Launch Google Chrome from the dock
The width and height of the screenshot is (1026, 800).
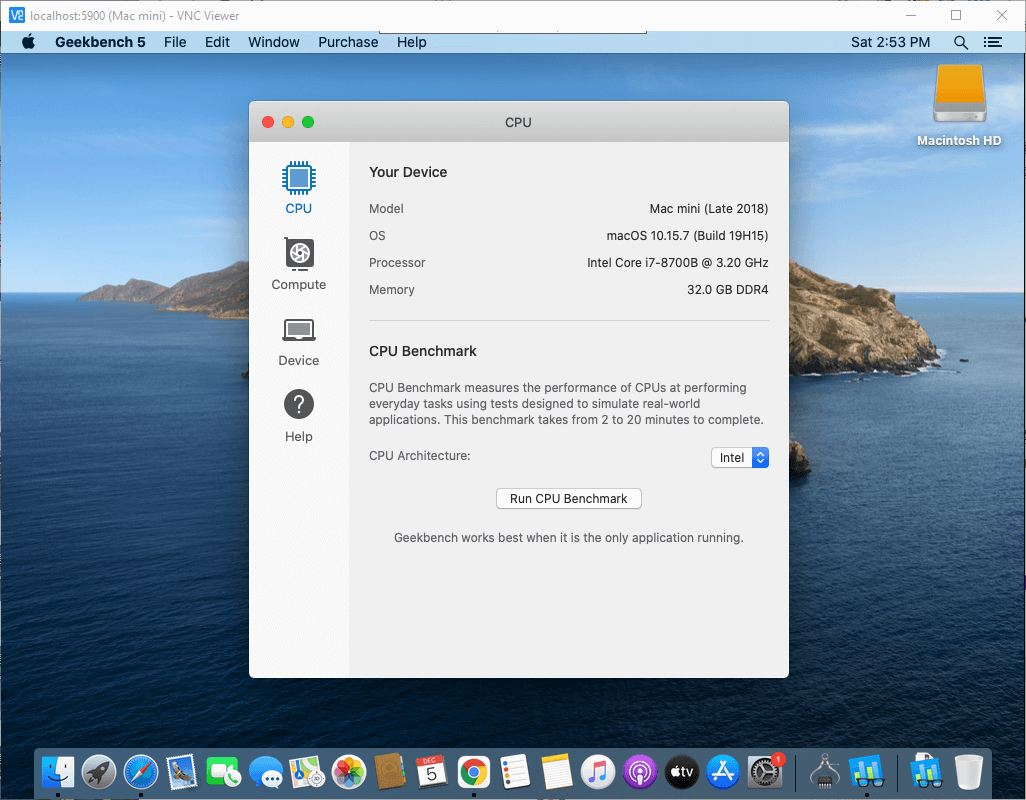[473, 771]
